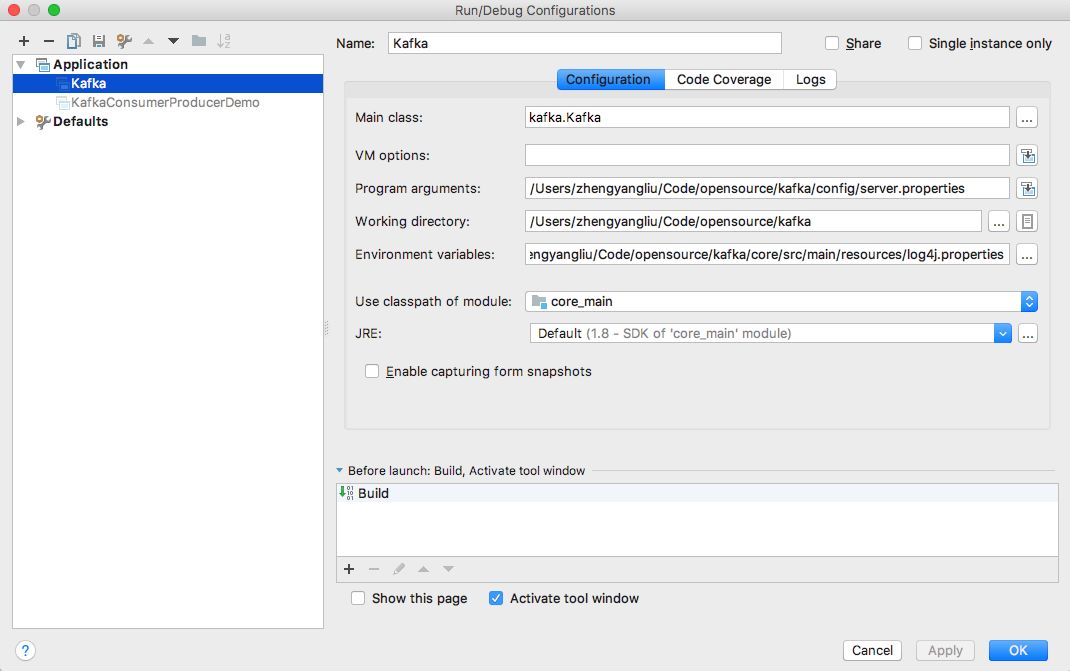Sort configurations alphabetically
Viewport: 1070px width, 671px height.
224,42
